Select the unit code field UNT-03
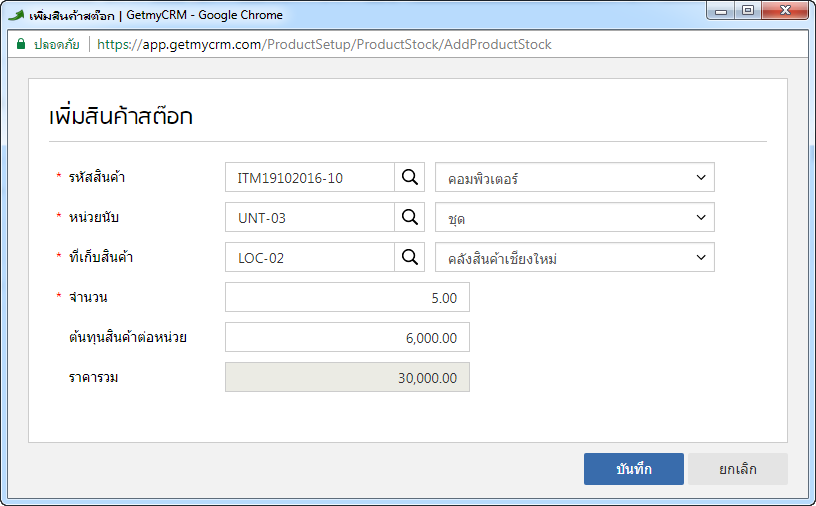816x506 pixels. click(x=310, y=217)
